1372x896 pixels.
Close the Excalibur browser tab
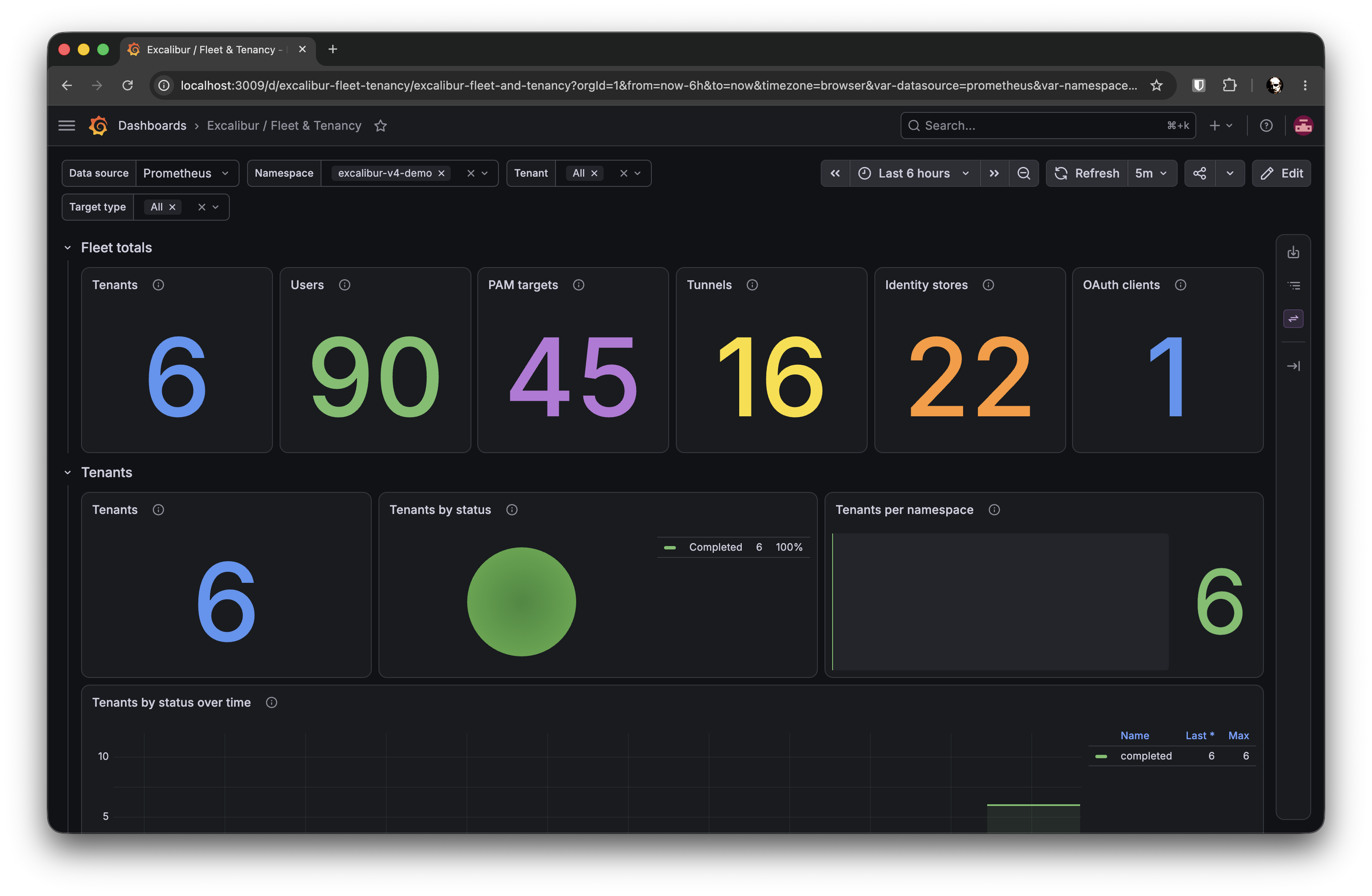(x=302, y=49)
